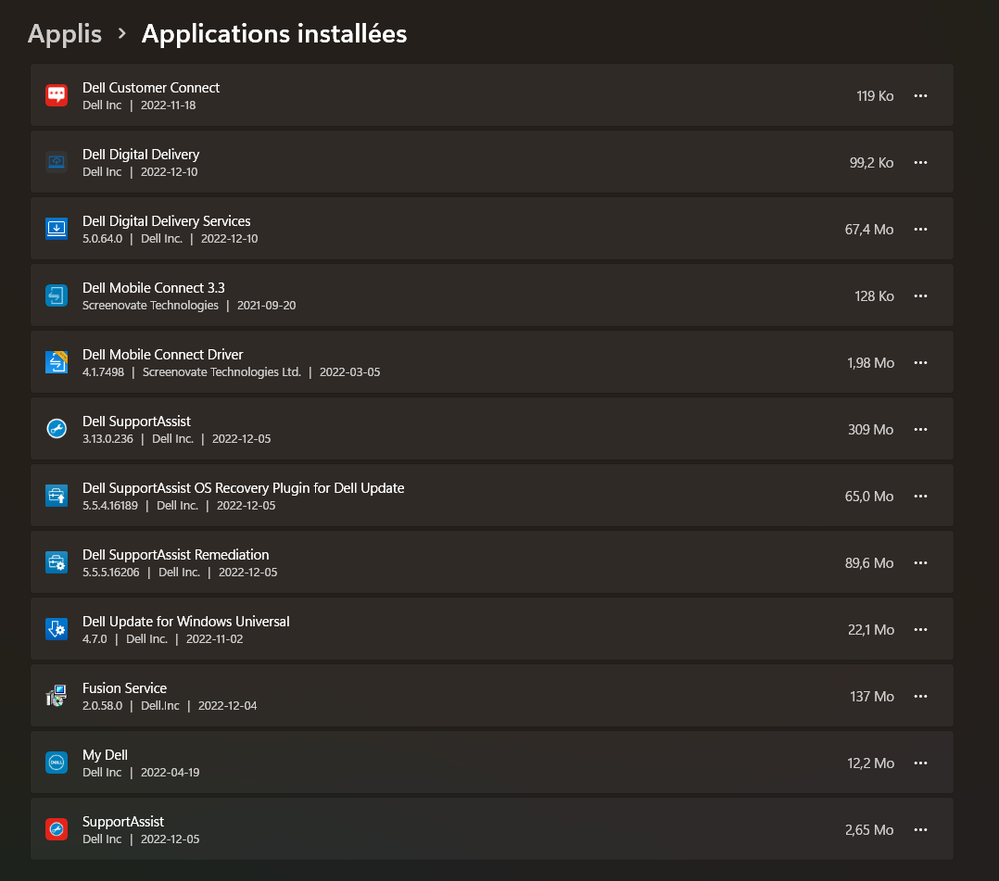Open three-dot menu for Fusion Service
The height and width of the screenshot is (881, 999).
921,696
